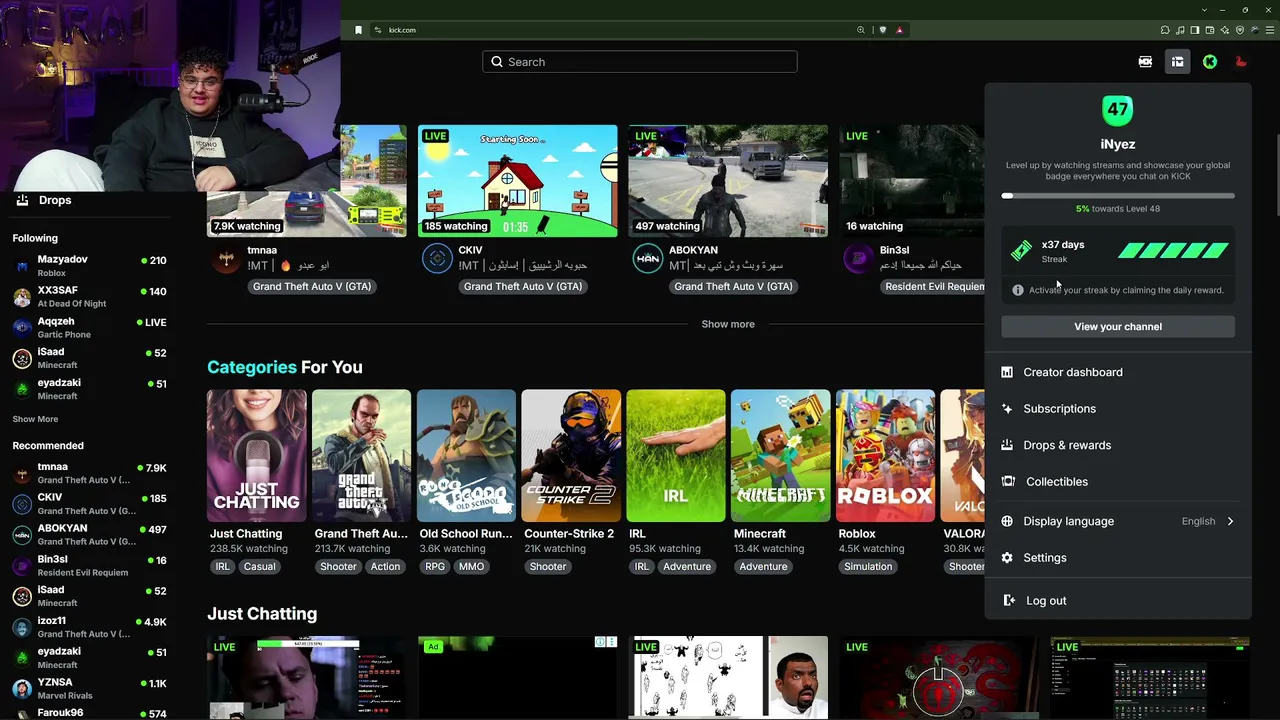Open Subscriptions menu item
Screen dimensions: 1280x720
1118,409
